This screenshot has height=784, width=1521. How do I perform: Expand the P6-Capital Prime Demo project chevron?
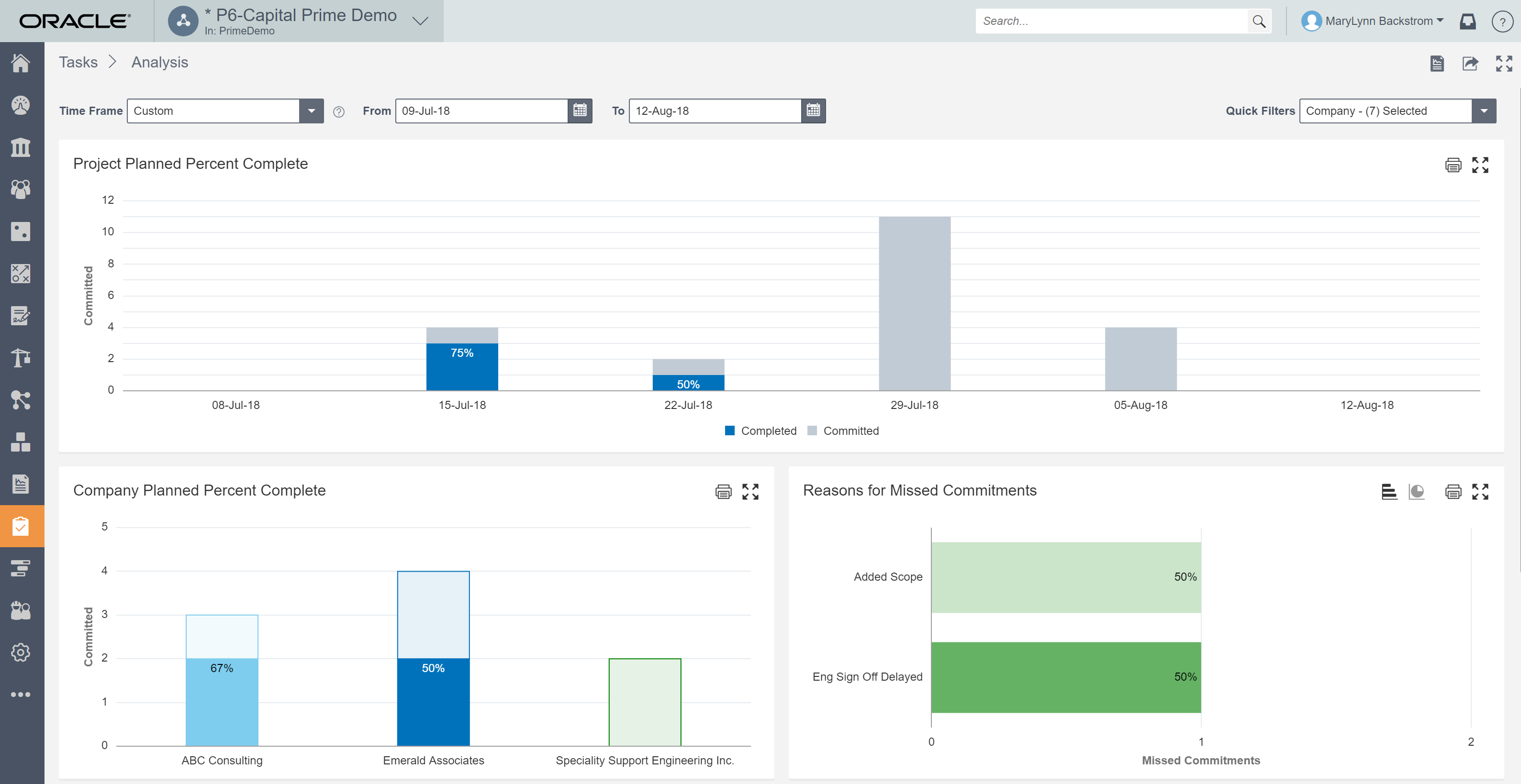pos(419,21)
